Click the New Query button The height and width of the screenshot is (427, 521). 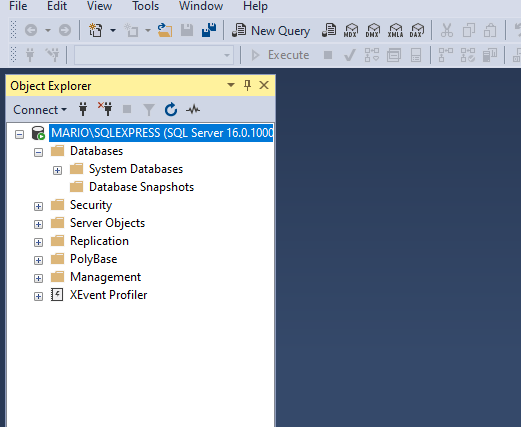click(271, 31)
